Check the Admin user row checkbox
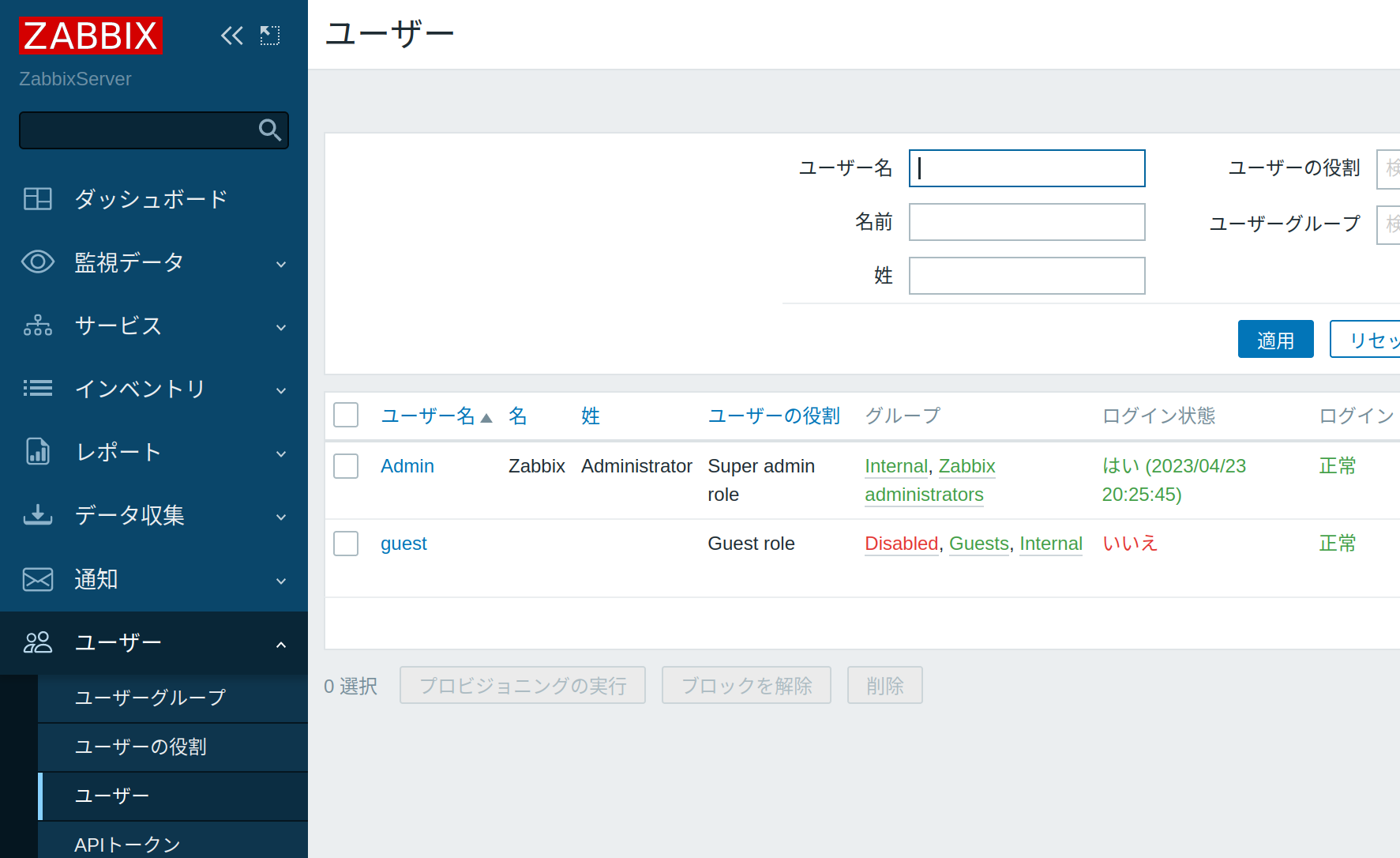The width and height of the screenshot is (1400, 858). point(345,466)
